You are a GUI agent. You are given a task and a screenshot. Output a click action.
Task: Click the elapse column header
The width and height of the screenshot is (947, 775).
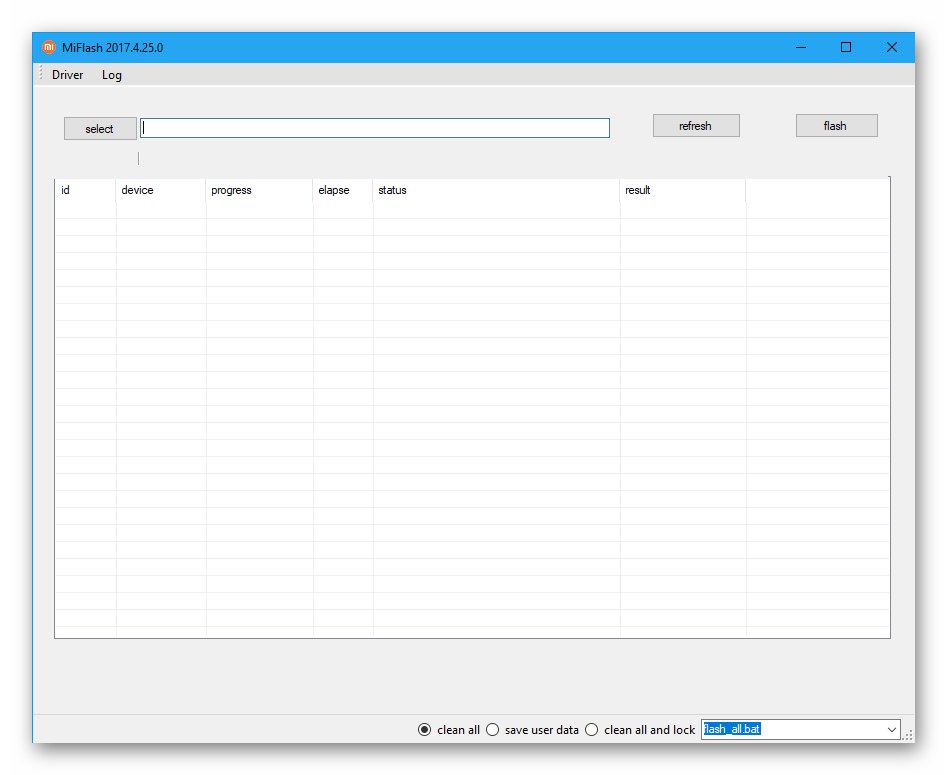(342, 190)
